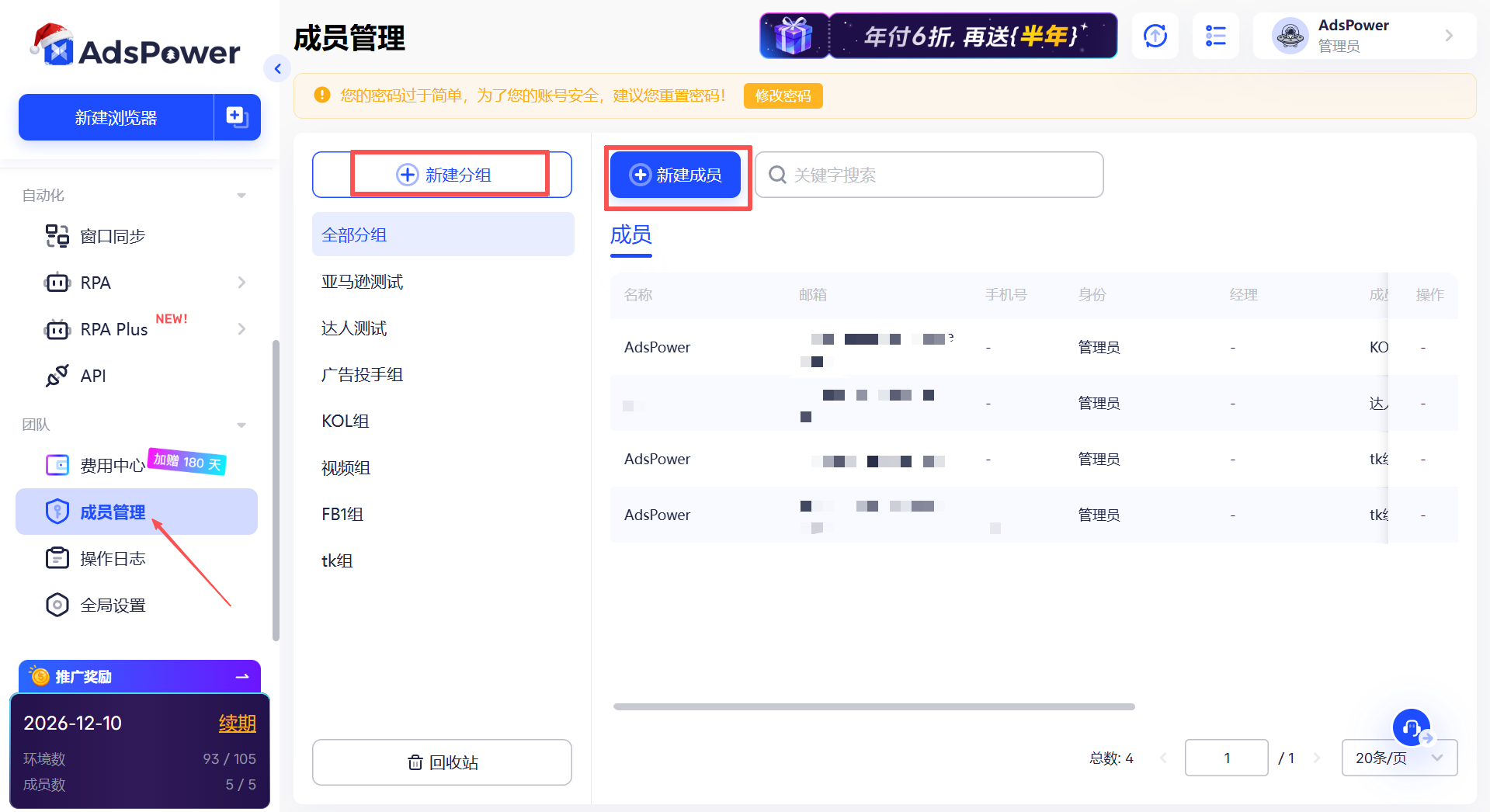This screenshot has height=812, width=1490.
Task: Click the 修改密码 password change button
Action: [783, 95]
